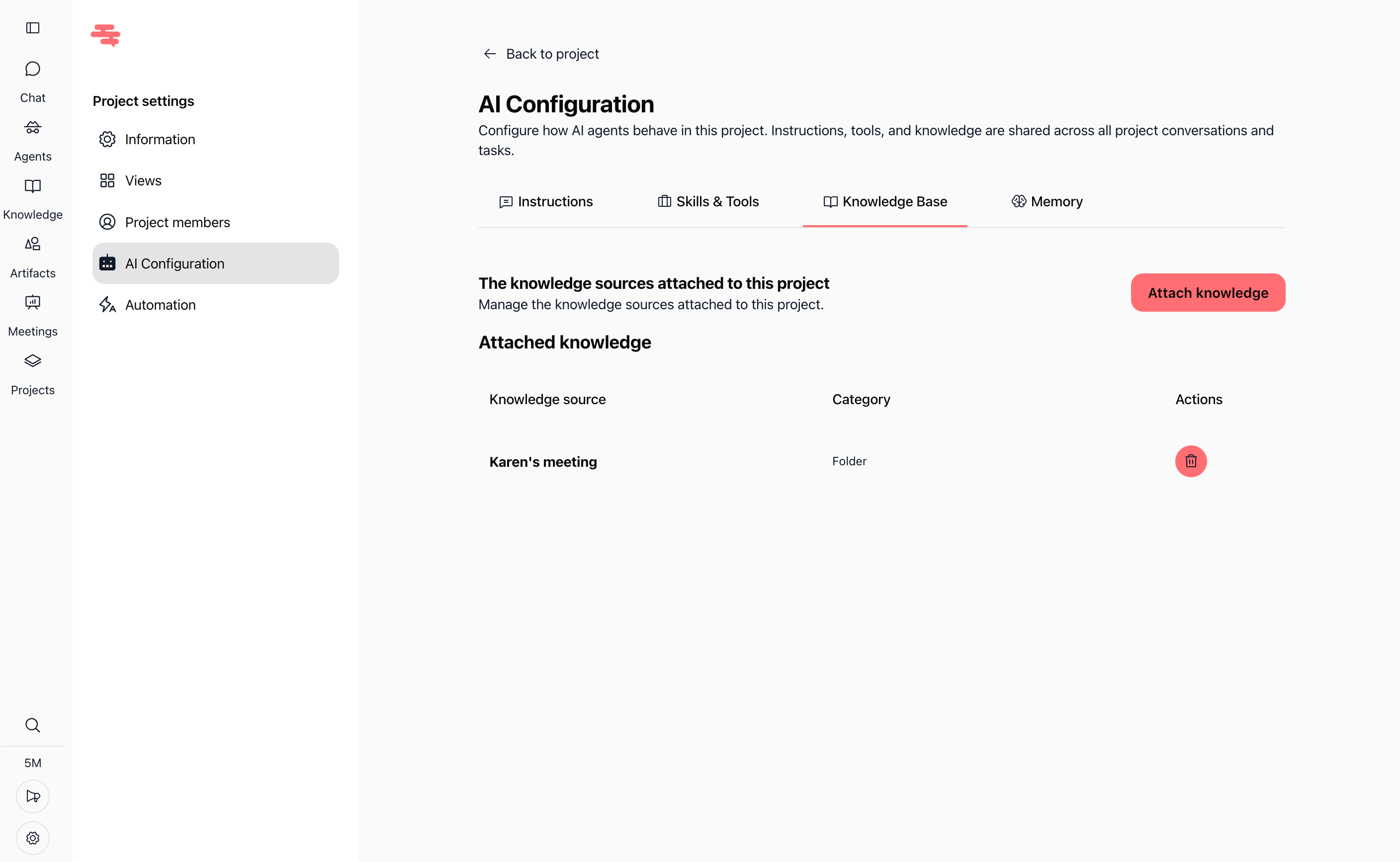
Task: Click the Actions column header
Action: 1198,399
